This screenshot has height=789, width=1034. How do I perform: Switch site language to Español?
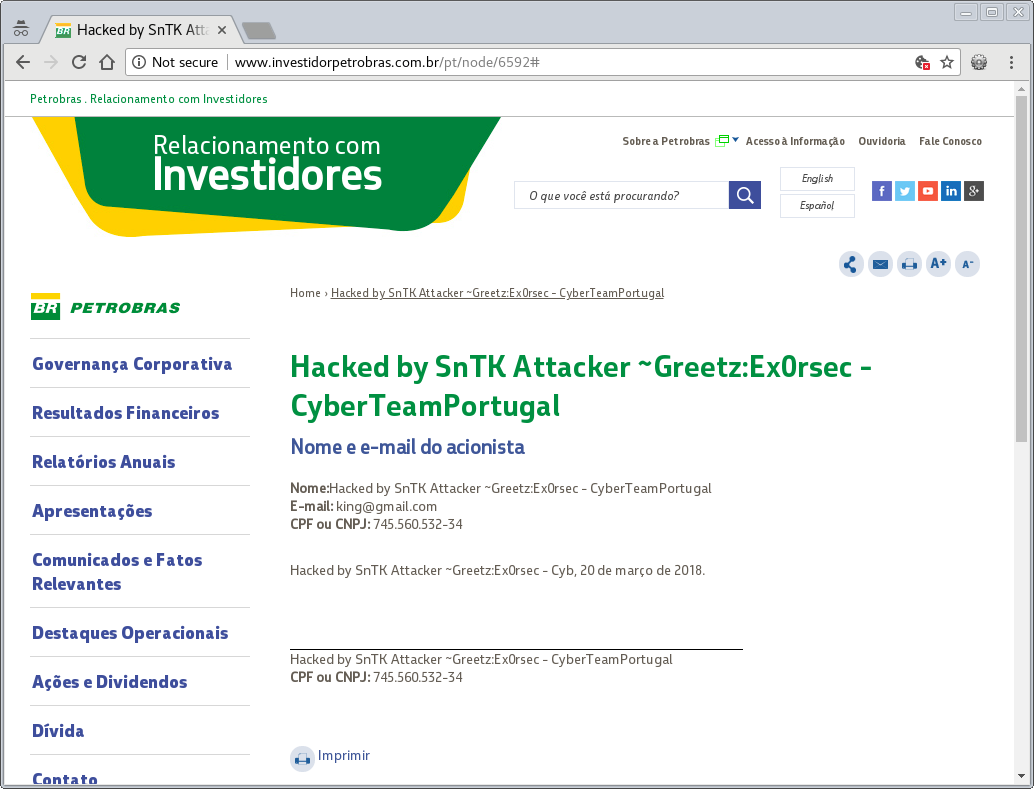click(x=817, y=206)
